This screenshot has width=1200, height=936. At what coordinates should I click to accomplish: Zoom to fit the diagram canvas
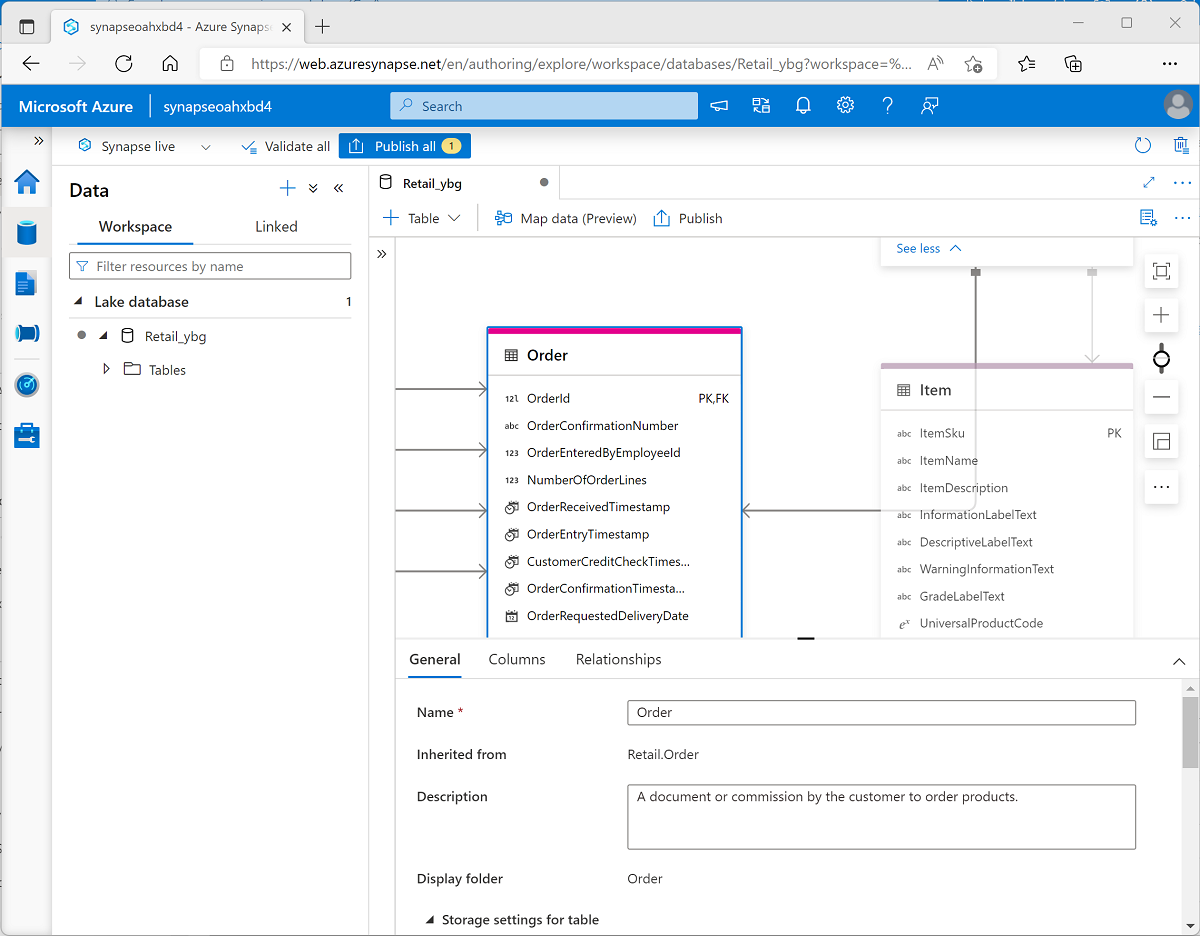point(1161,270)
